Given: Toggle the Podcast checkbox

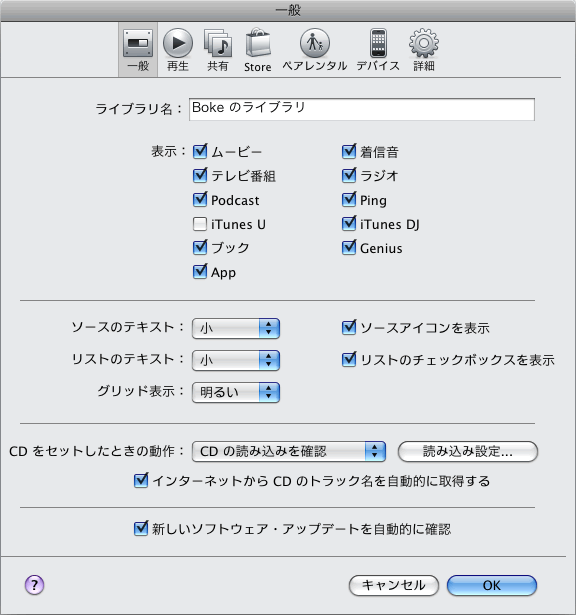Looking at the screenshot, I should tap(200, 200).
